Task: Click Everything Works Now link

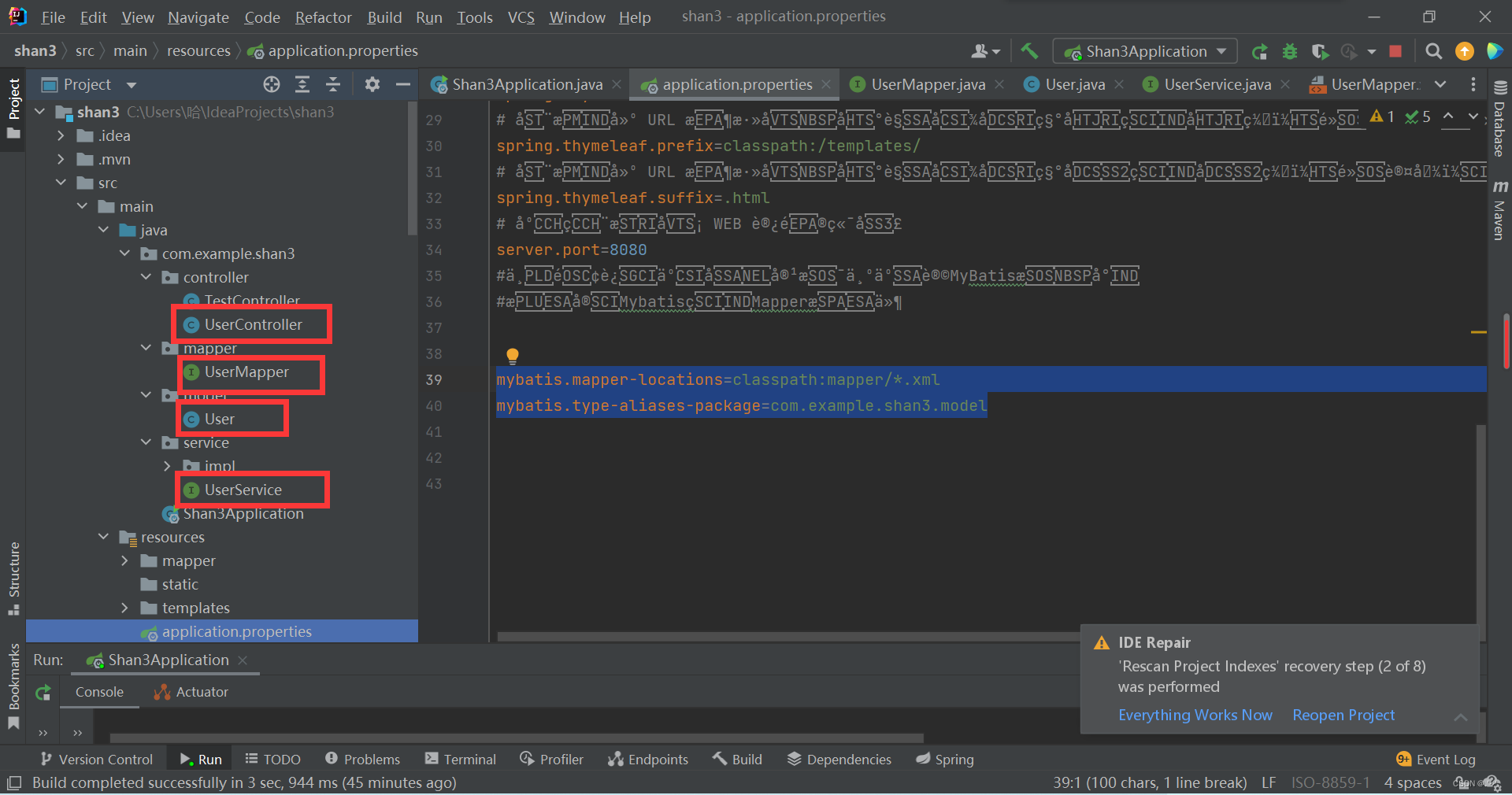Action: pos(1195,715)
